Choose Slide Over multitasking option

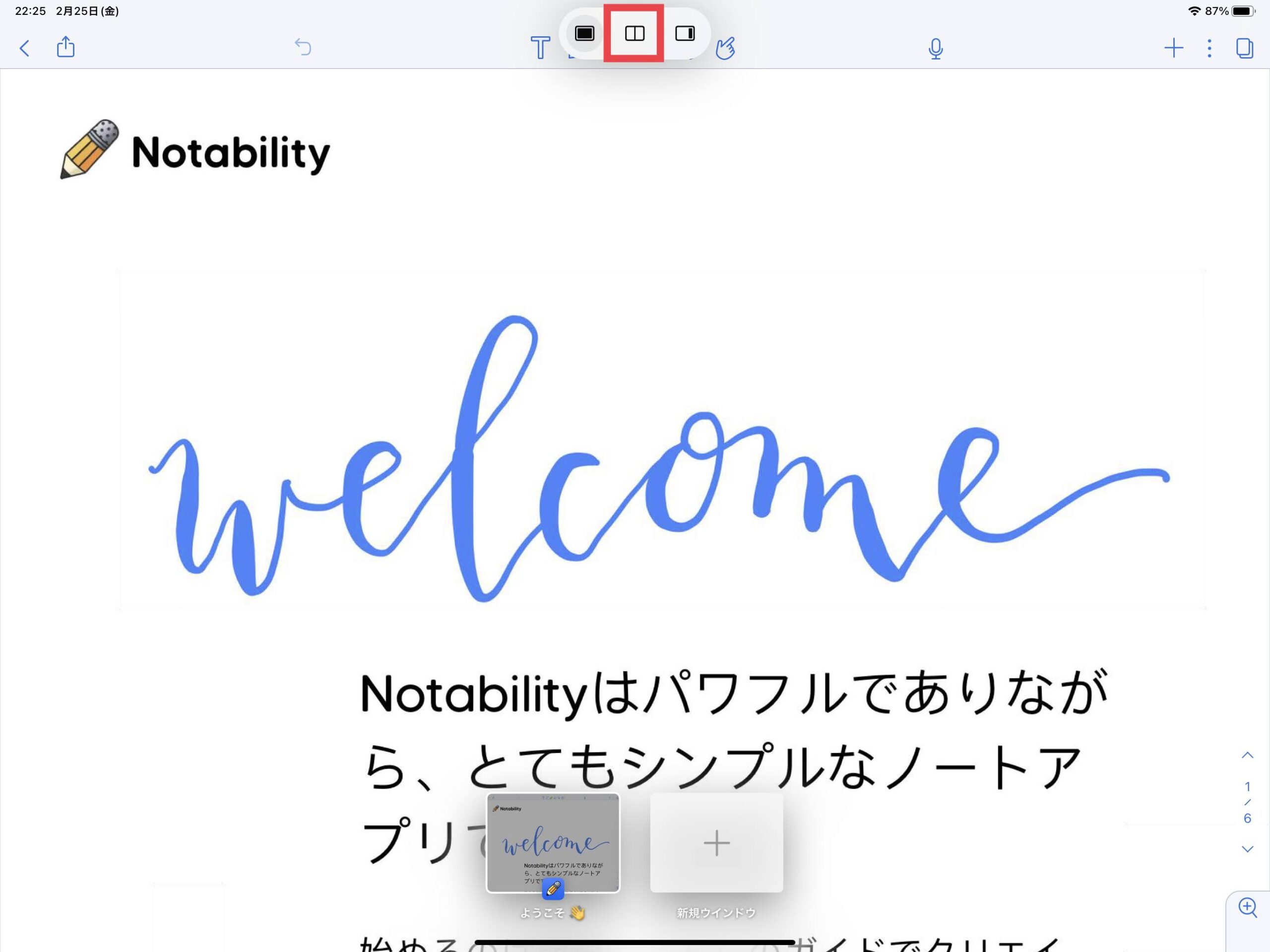(685, 33)
